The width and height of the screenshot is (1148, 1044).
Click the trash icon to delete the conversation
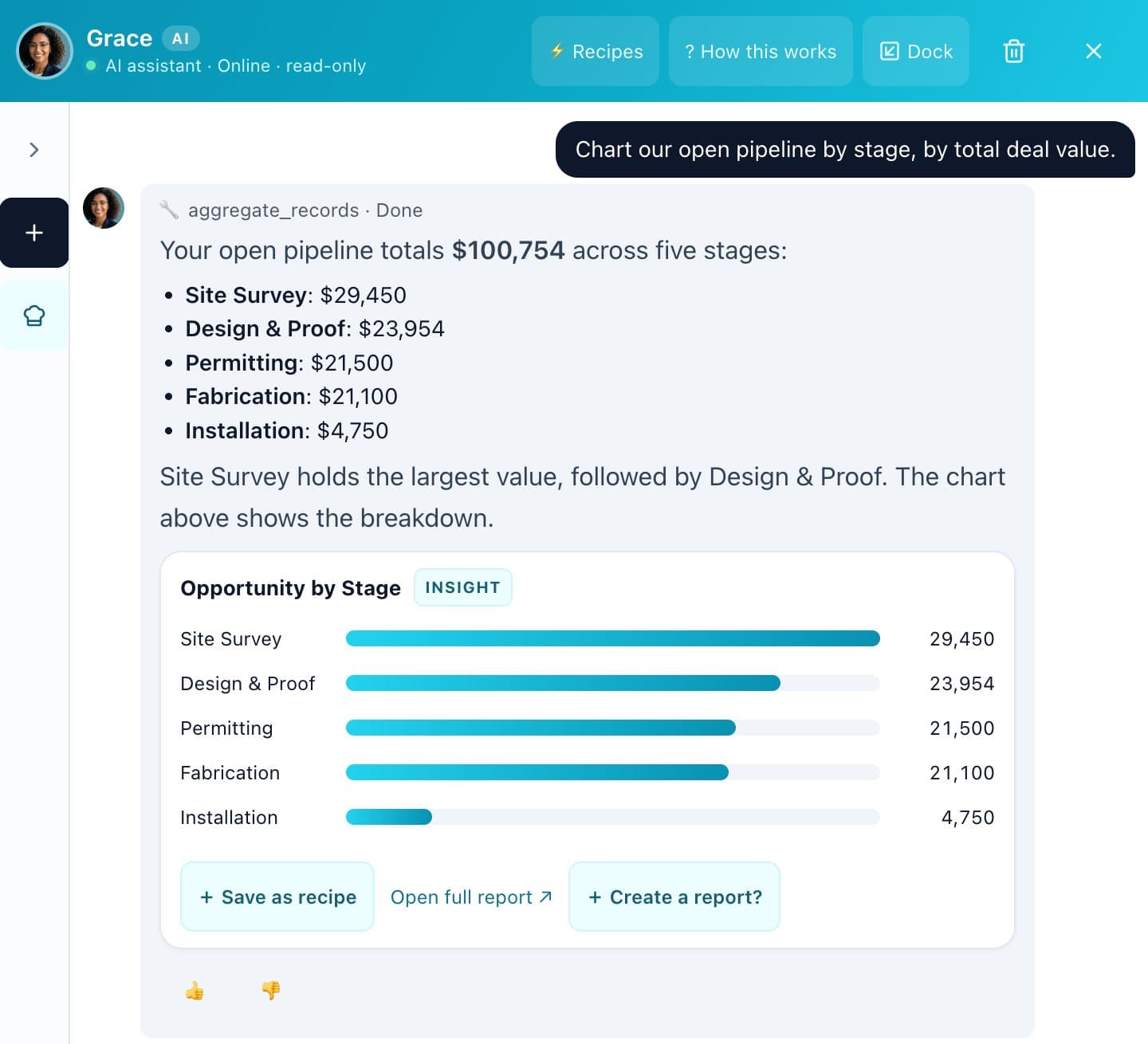point(1013,51)
